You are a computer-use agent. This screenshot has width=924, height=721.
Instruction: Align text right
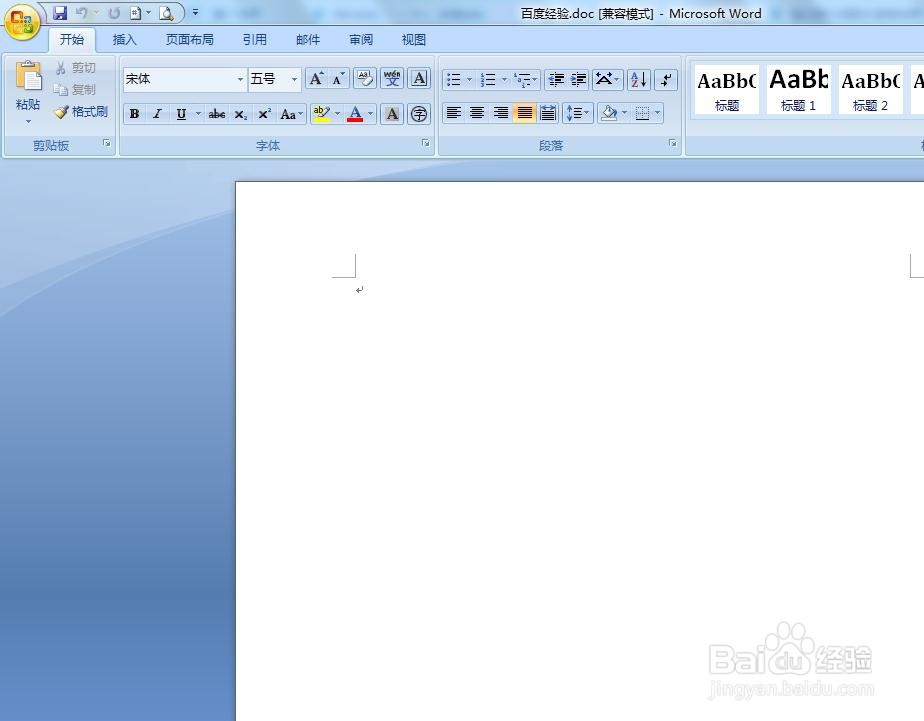pos(501,113)
